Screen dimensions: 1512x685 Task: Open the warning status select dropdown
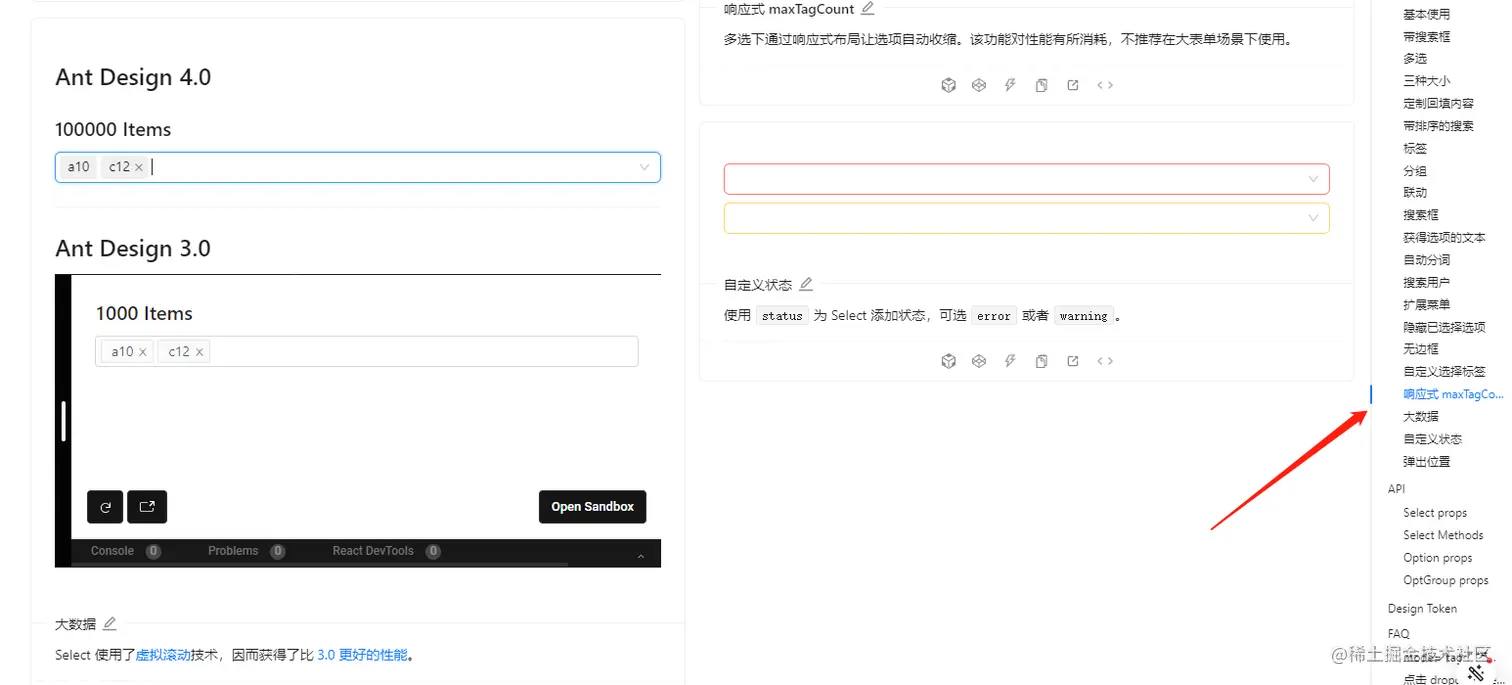coord(1027,218)
